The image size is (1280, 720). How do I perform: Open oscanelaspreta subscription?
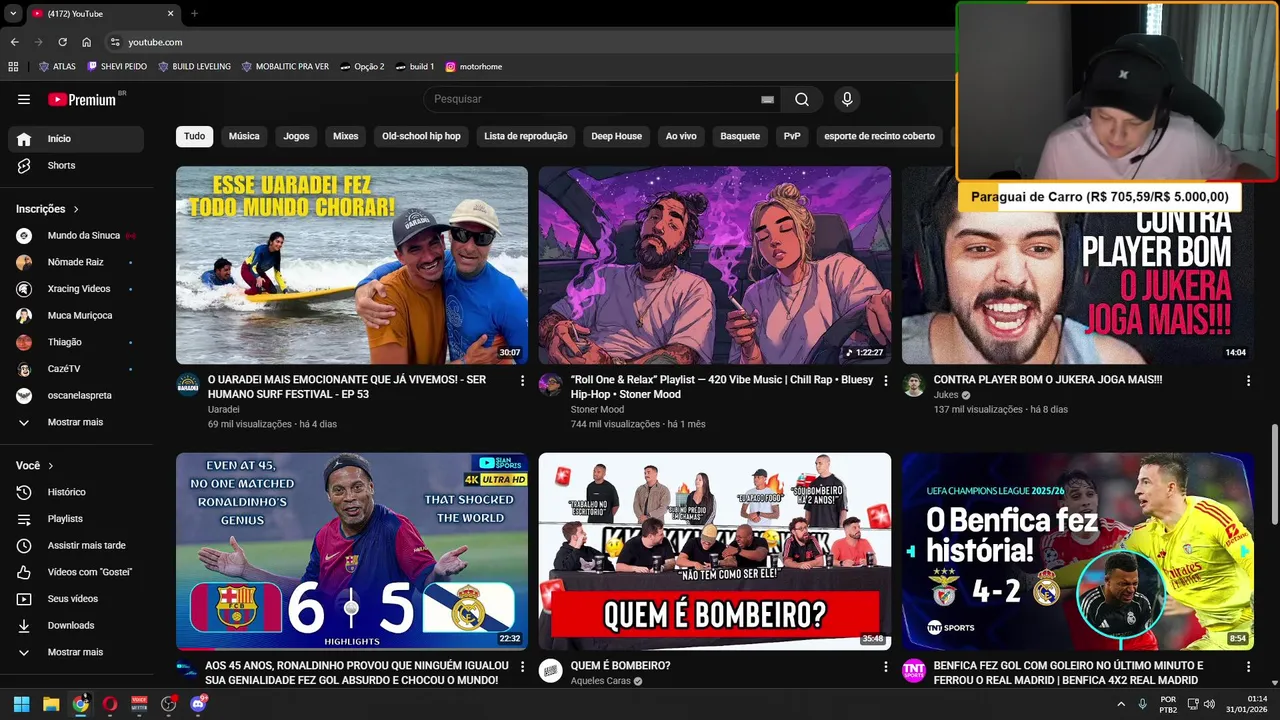76,395
